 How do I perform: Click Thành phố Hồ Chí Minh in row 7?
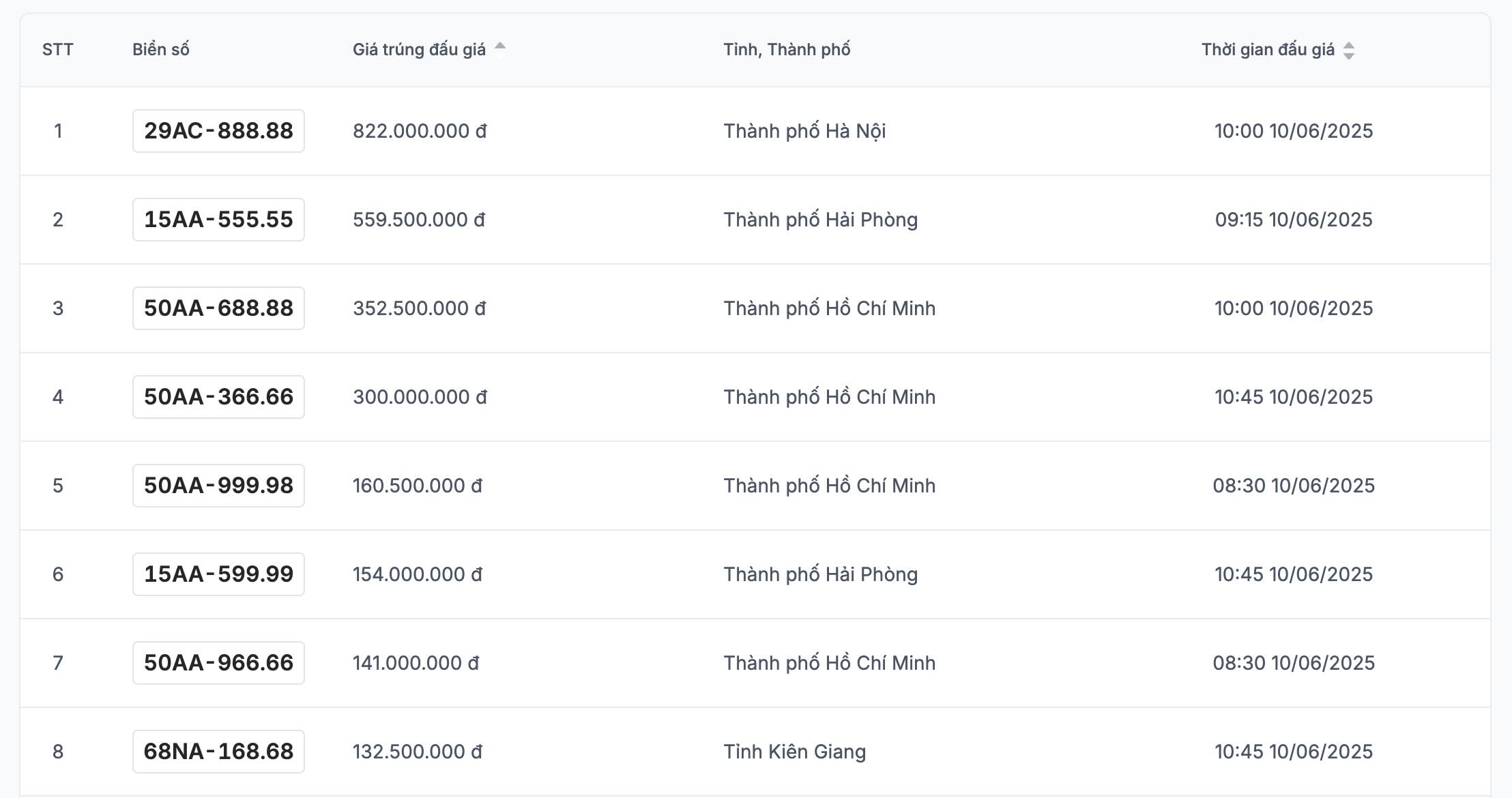coord(829,663)
